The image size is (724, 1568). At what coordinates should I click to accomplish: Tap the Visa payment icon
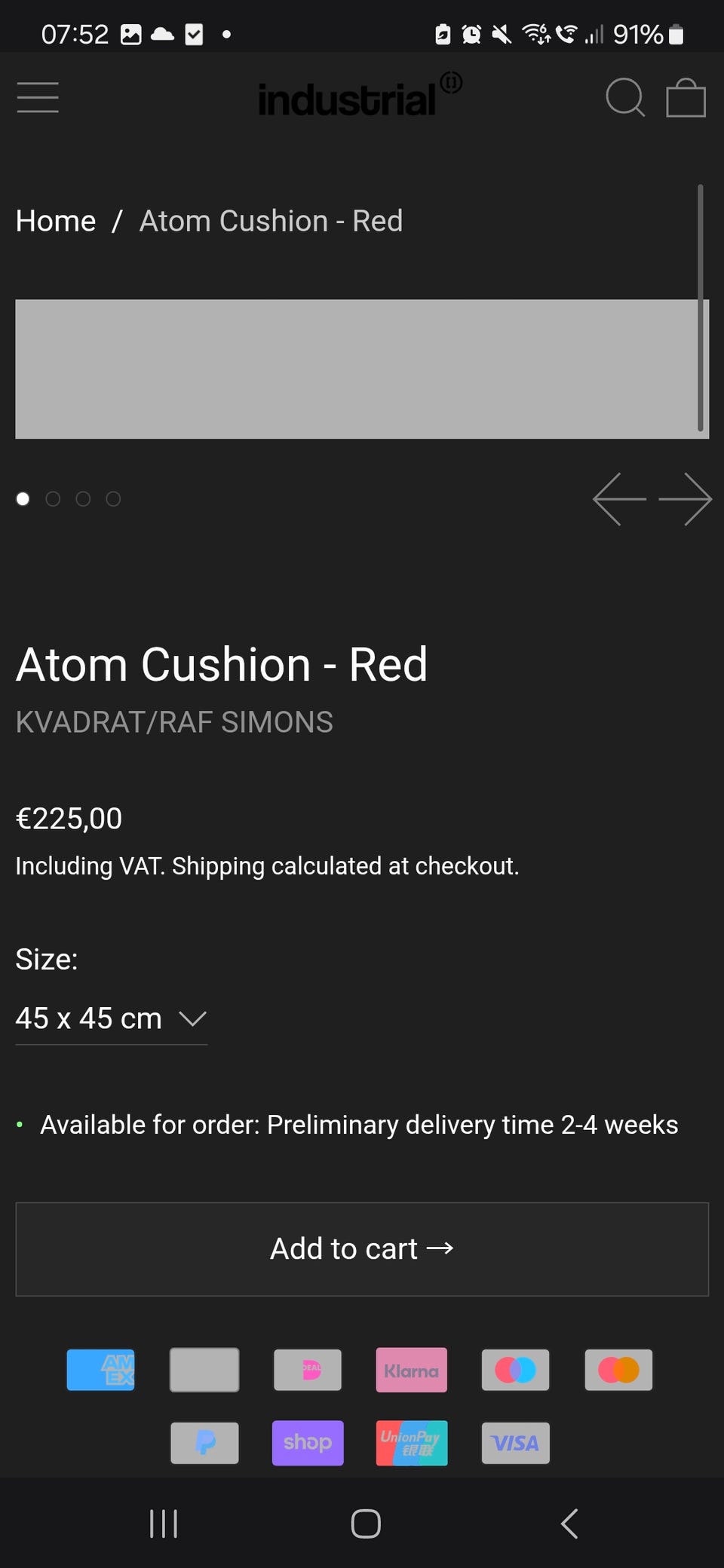515,1443
